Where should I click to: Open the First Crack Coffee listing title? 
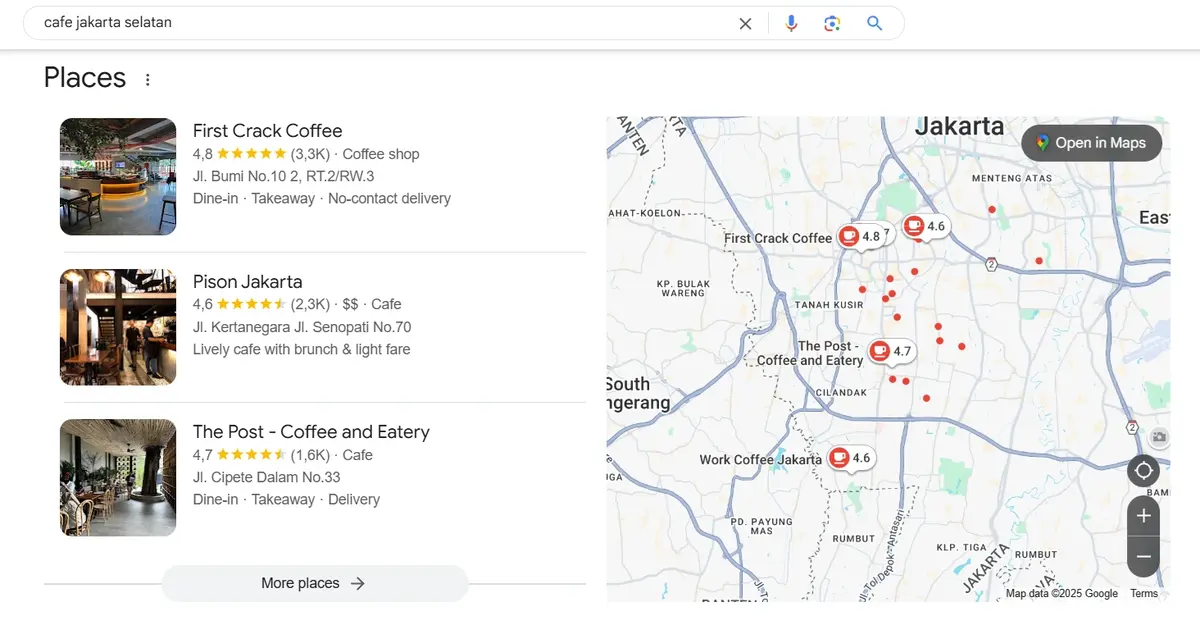tap(267, 130)
